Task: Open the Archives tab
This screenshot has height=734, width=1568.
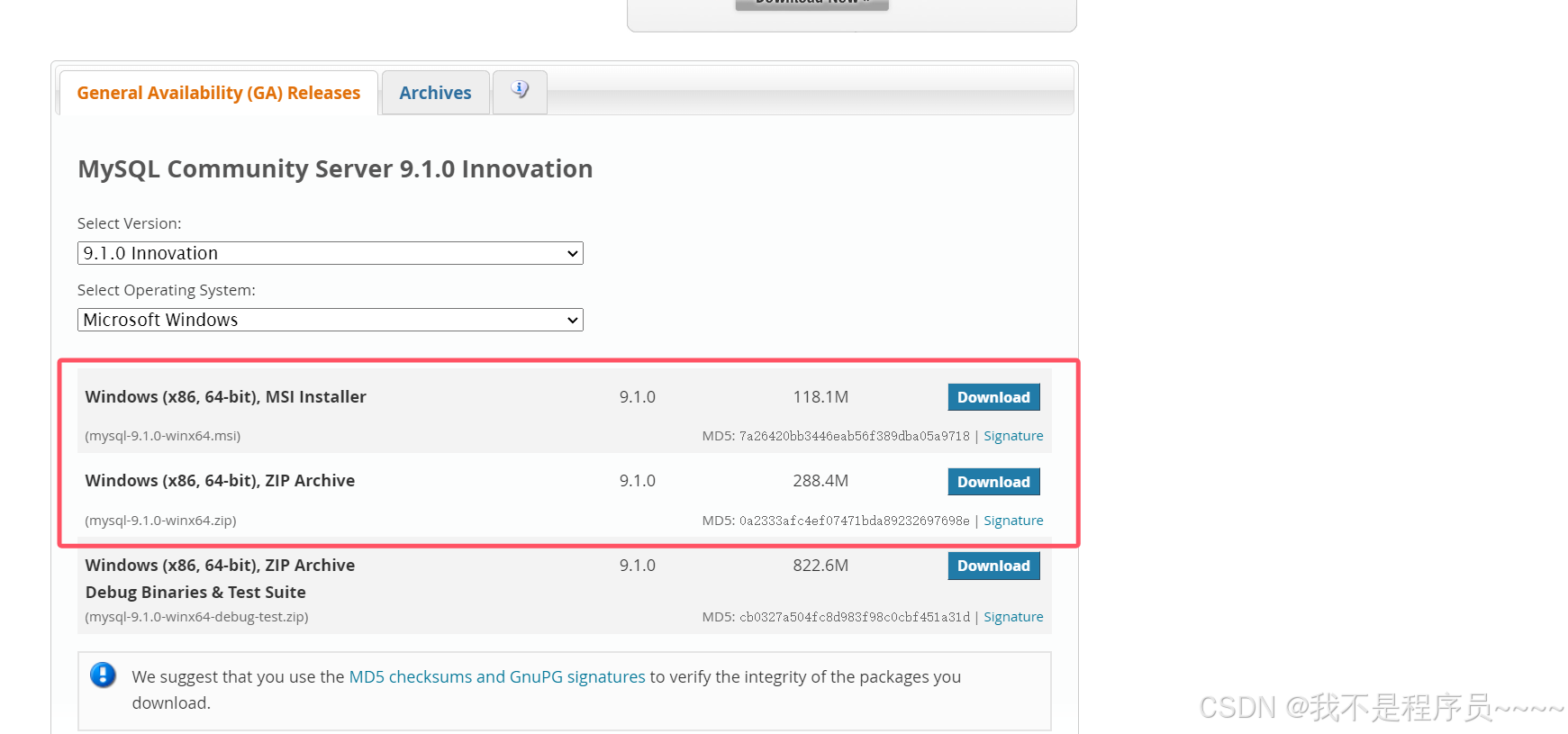Action: (x=435, y=93)
